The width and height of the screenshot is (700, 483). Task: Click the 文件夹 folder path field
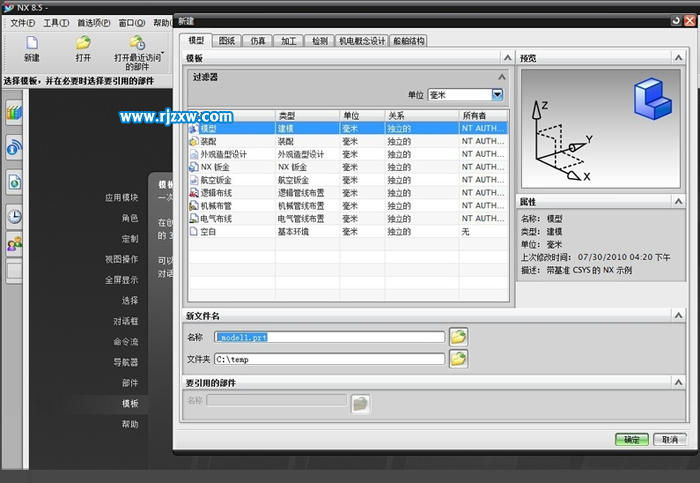(x=329, y=359)
